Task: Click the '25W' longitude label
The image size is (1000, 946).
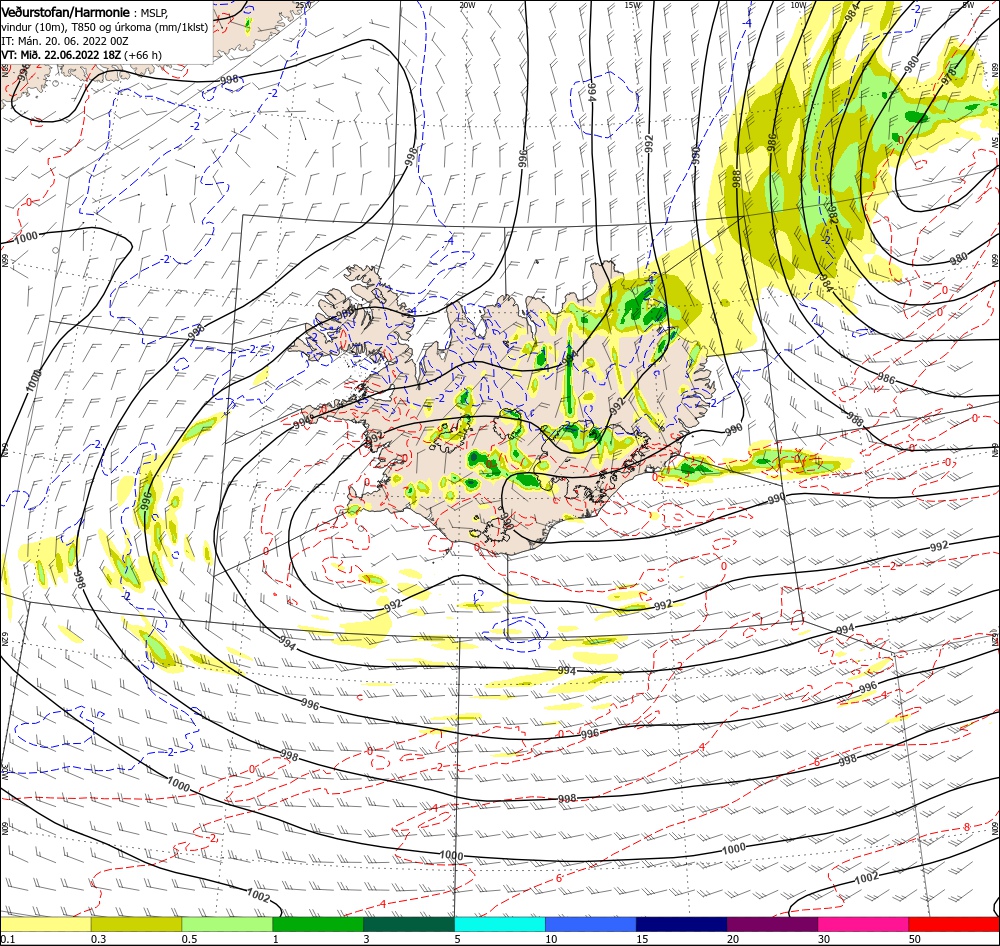Action: coord(303,5)
